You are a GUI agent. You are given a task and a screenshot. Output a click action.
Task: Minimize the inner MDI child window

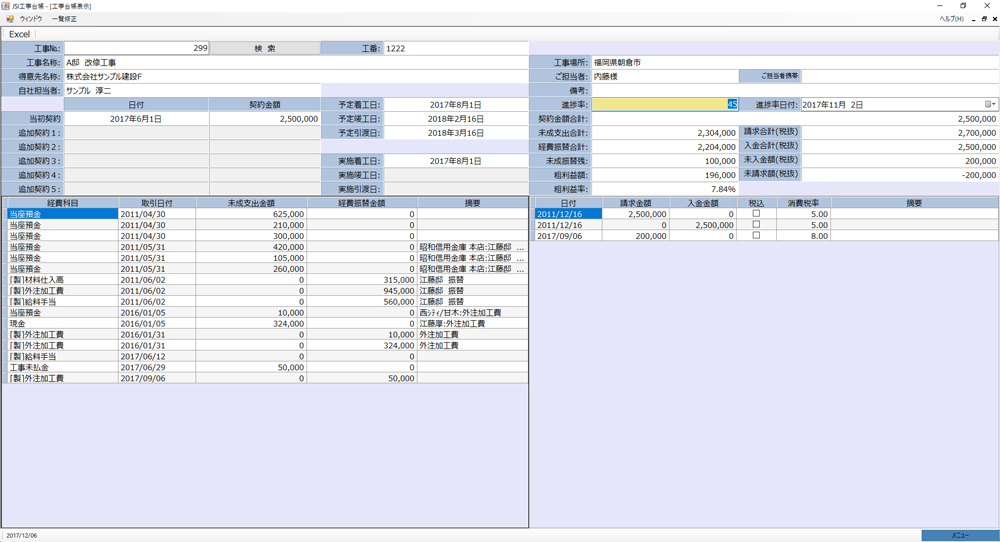click(972, 18)
